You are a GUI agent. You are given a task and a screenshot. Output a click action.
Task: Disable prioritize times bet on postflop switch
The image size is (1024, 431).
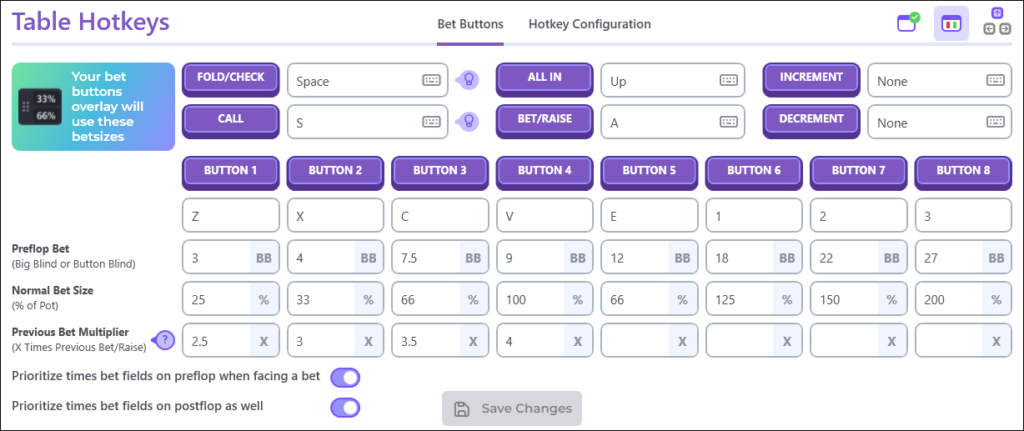click(345, 407)
